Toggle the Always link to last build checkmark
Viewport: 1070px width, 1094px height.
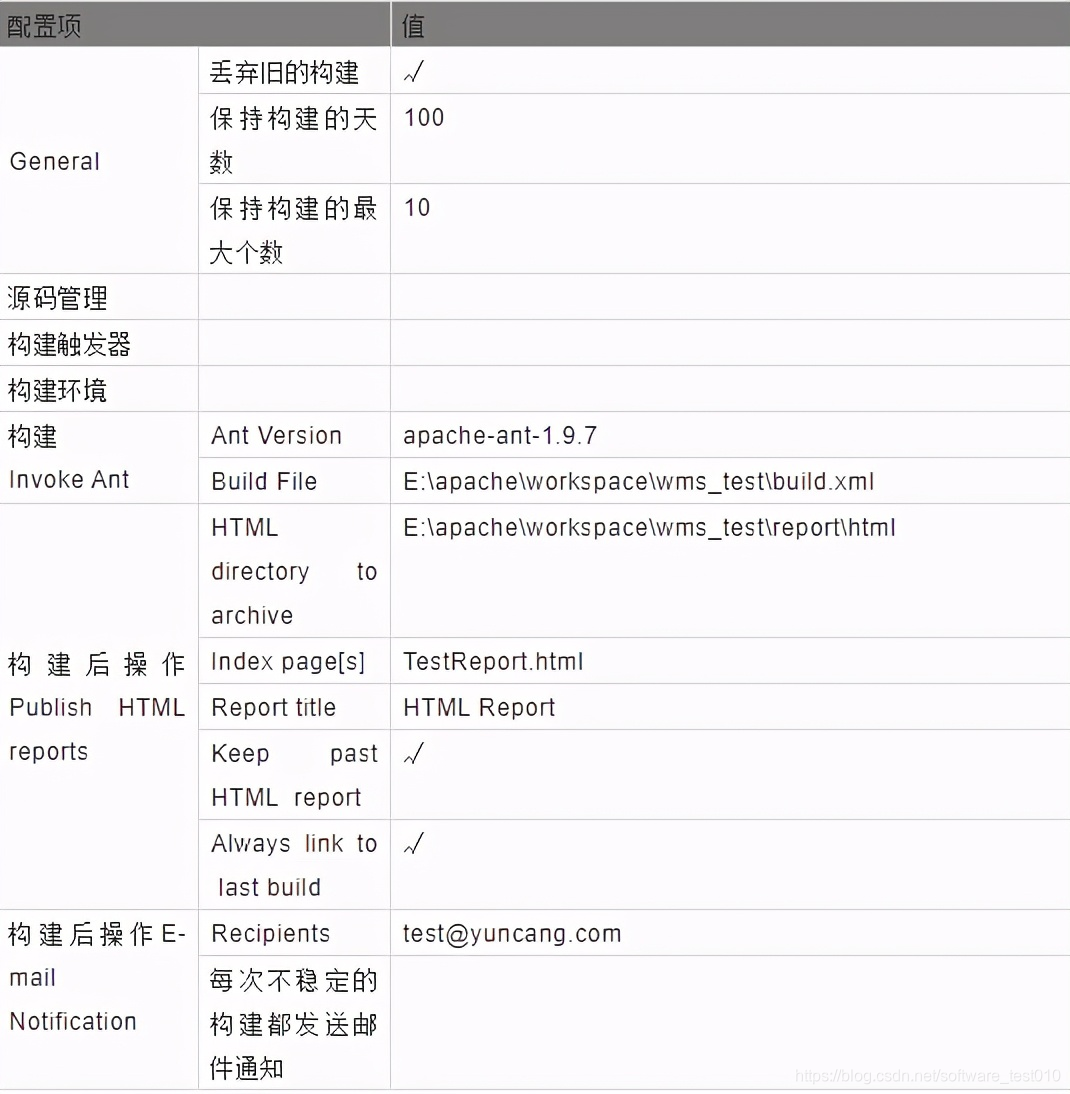coord(411,843)
